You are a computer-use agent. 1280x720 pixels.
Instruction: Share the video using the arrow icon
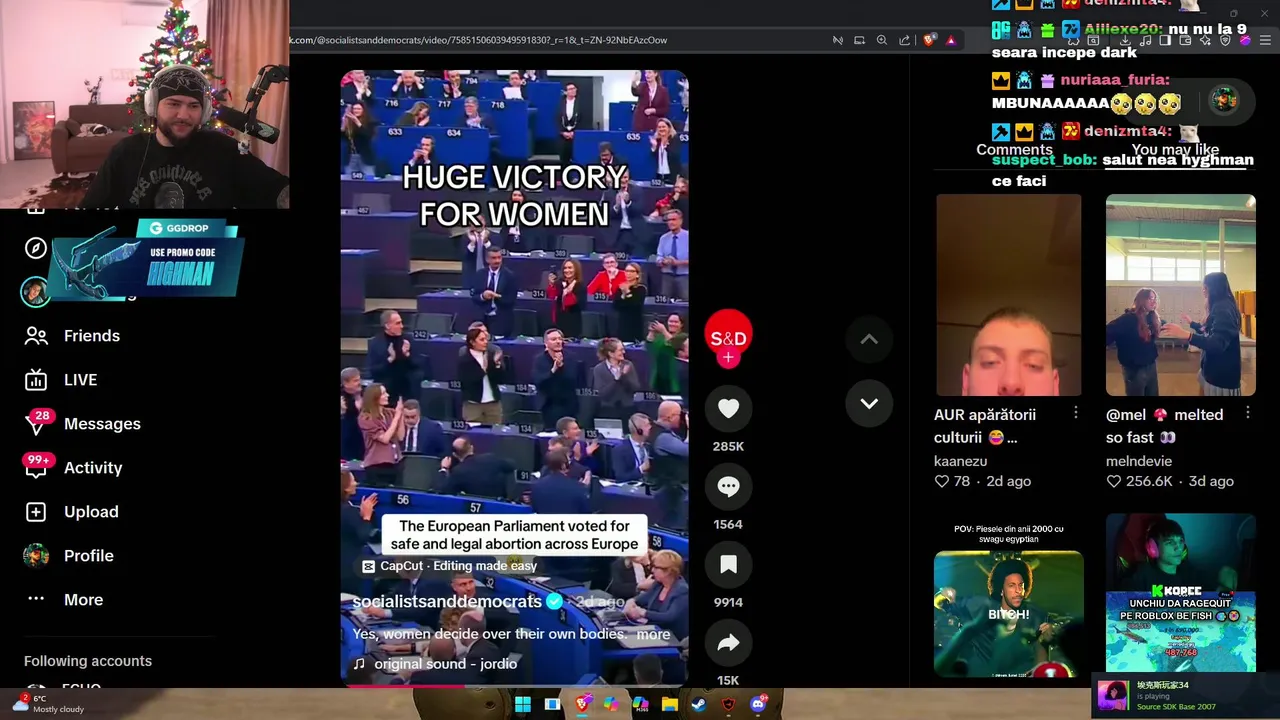click(x=728, y=642)
